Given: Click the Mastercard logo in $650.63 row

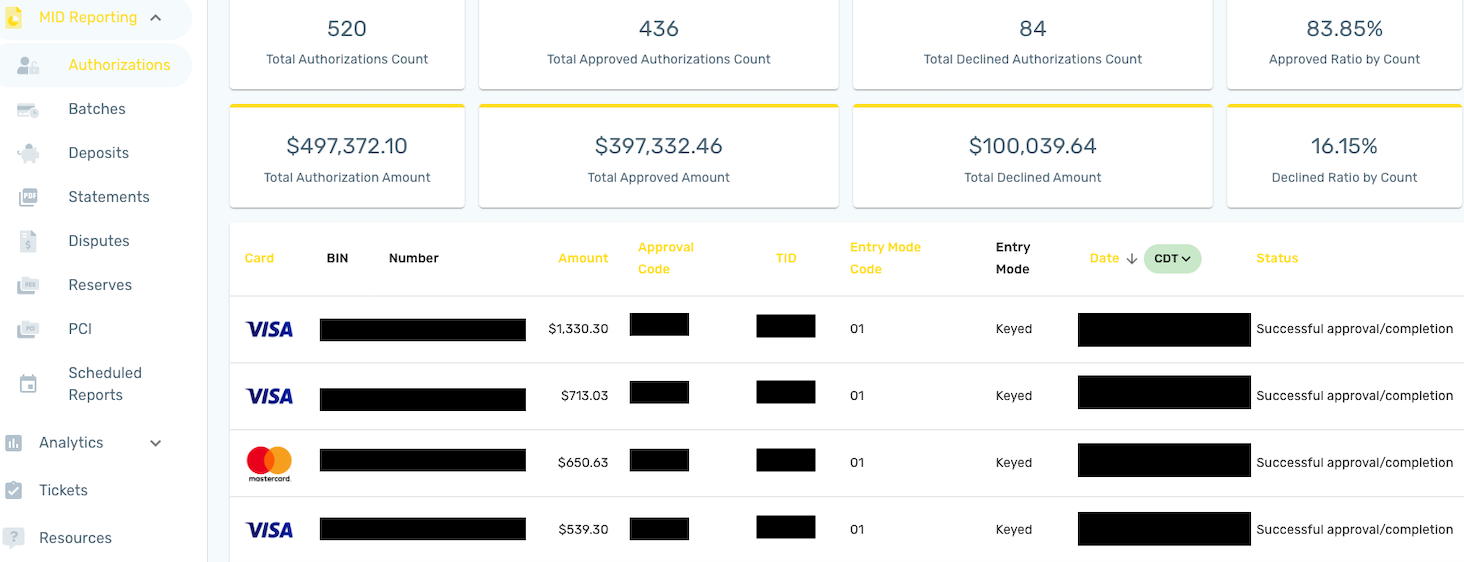Looking at the screenshot, I should [269, 464].
